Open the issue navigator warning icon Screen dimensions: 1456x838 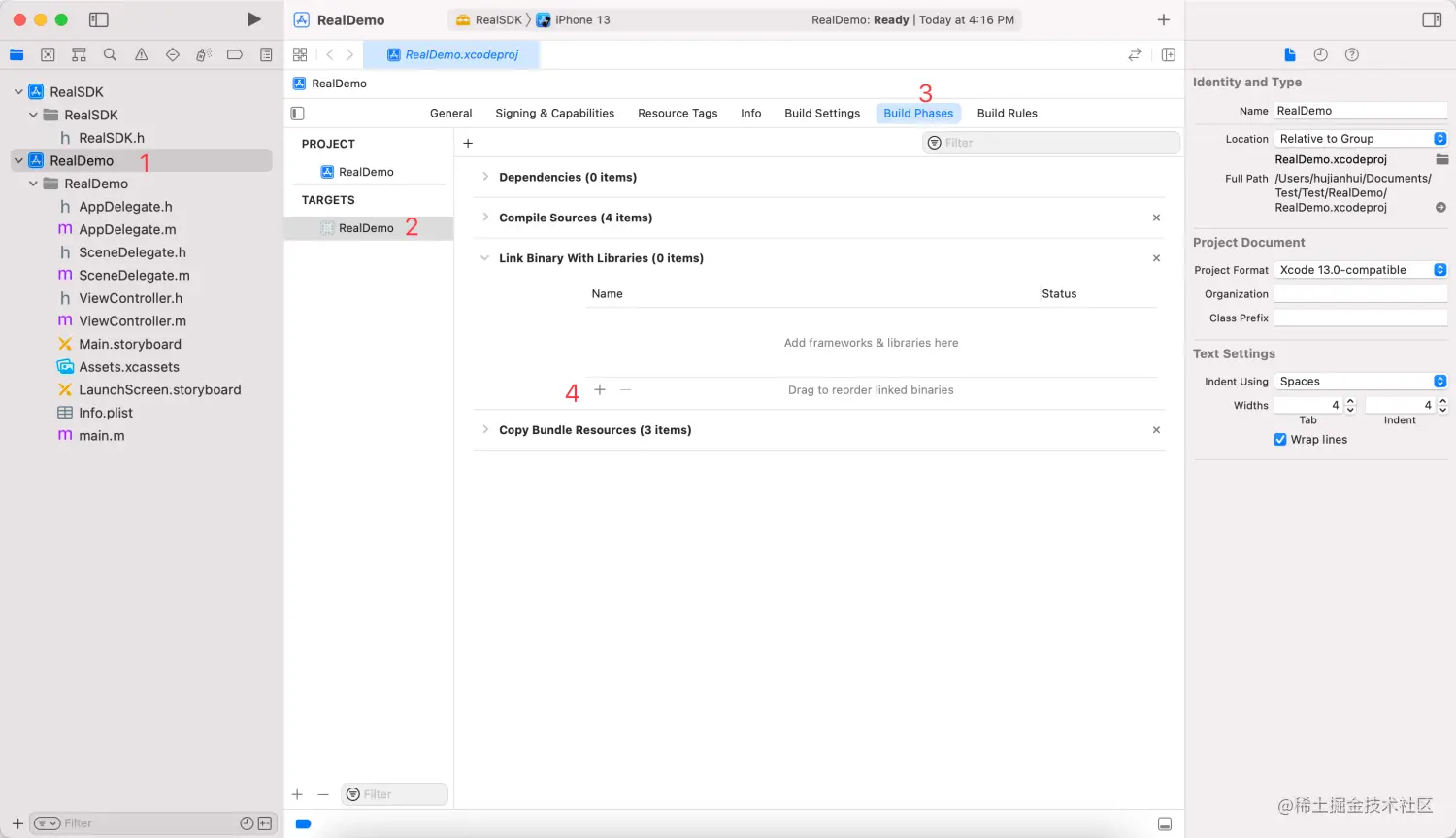point(141,55)
